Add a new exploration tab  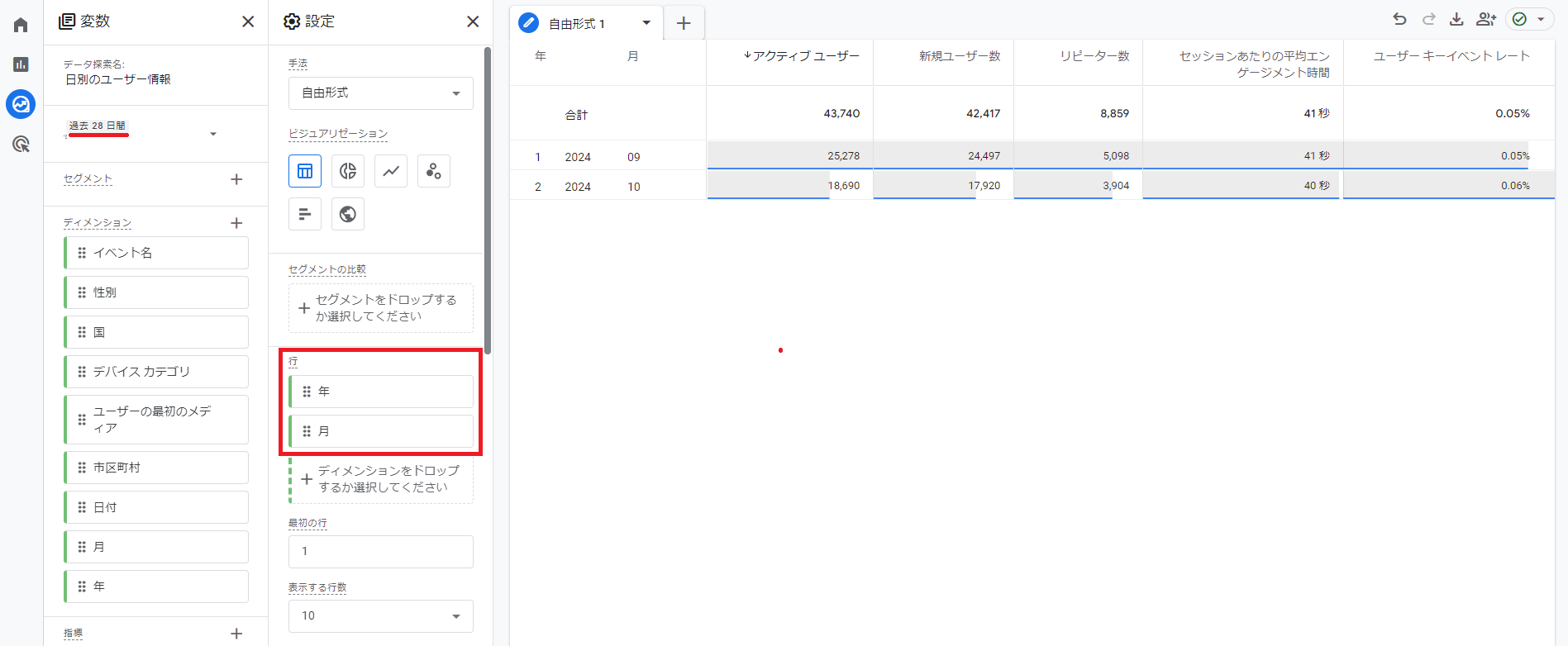tap(684, 23)
